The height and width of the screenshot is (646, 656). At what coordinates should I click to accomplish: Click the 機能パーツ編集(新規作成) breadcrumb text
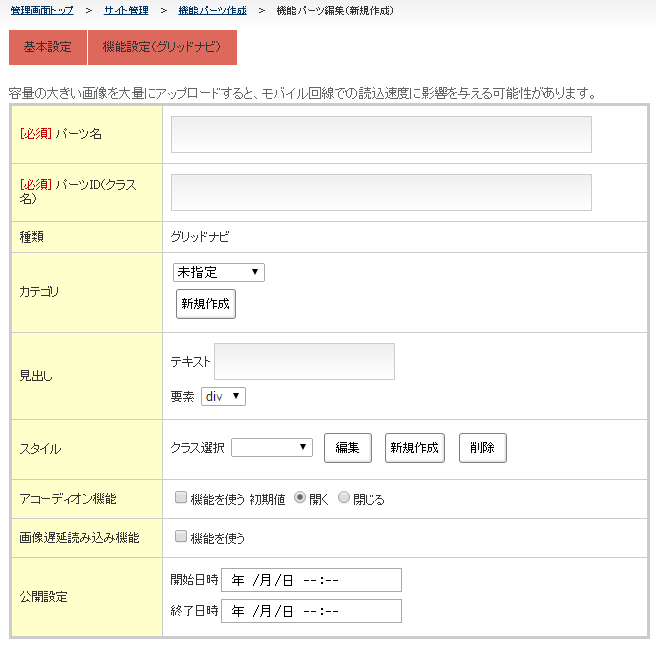[335, 10]
